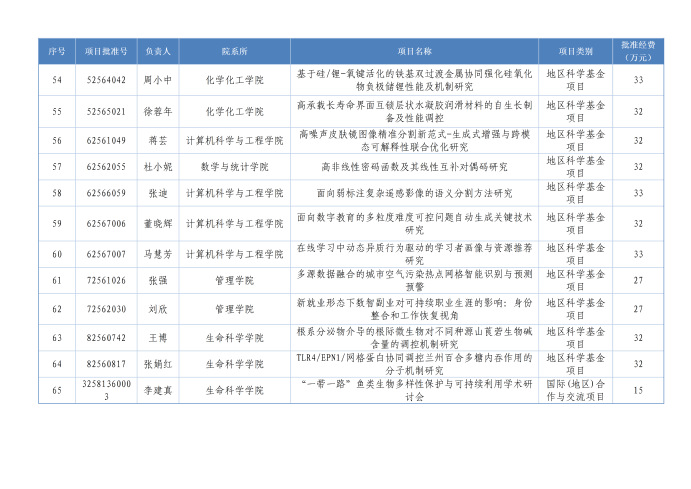The height and width of the screenshot is (489, 691).
Task: Click the 项目名称 column header
Action: click(414, 51)
